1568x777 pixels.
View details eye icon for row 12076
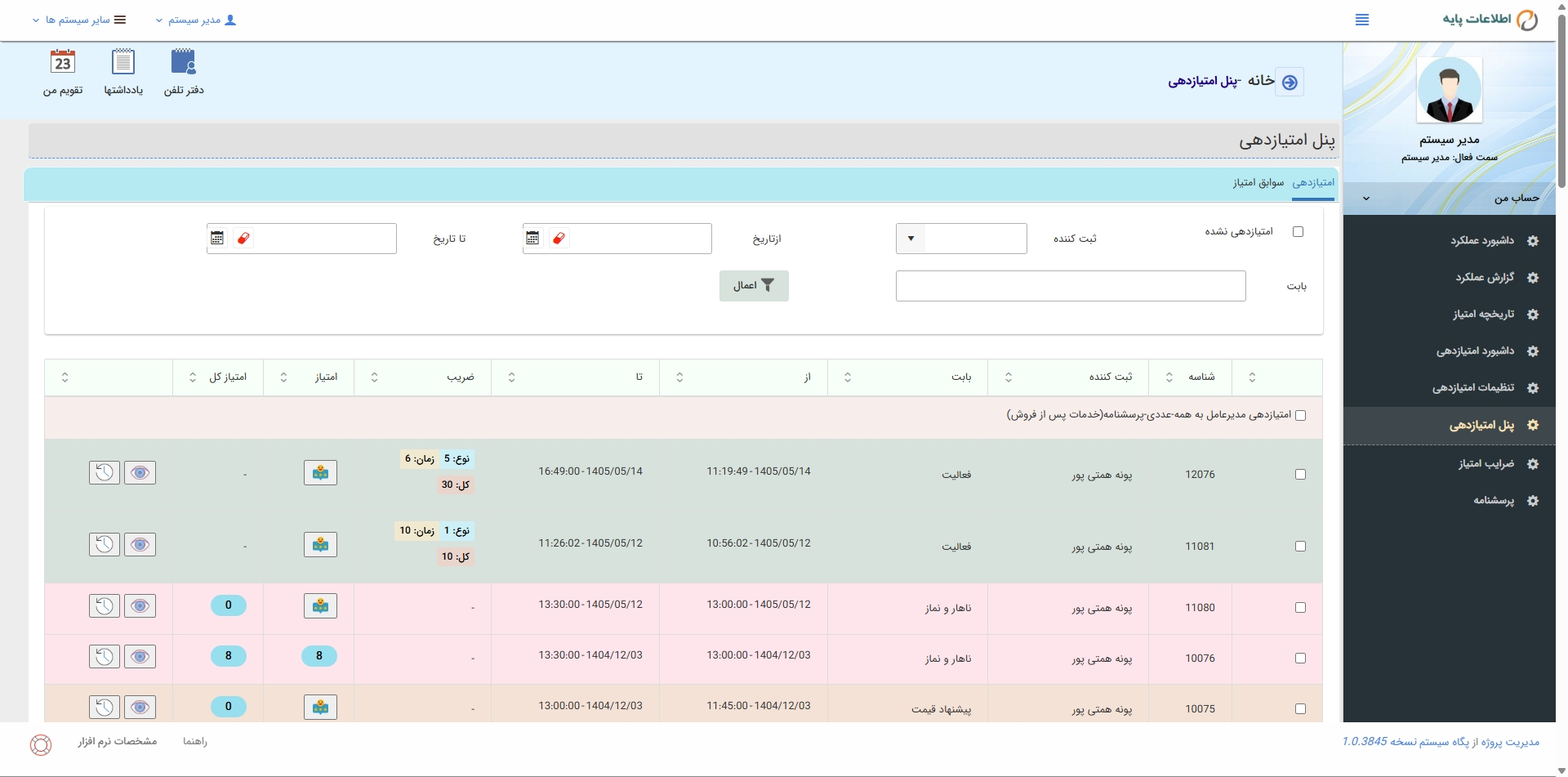140,472
